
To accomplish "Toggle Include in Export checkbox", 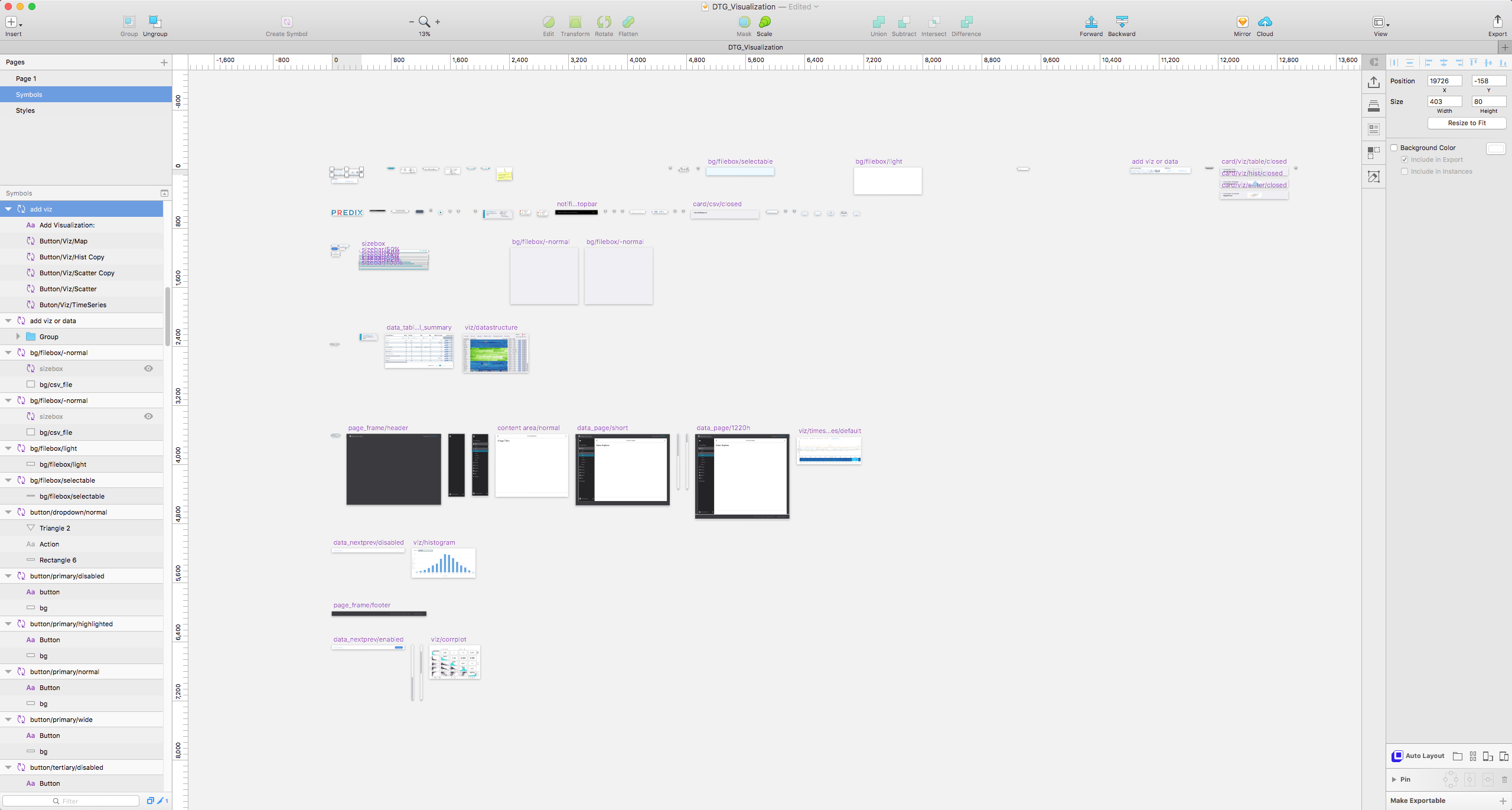I will pos(1405,160).
